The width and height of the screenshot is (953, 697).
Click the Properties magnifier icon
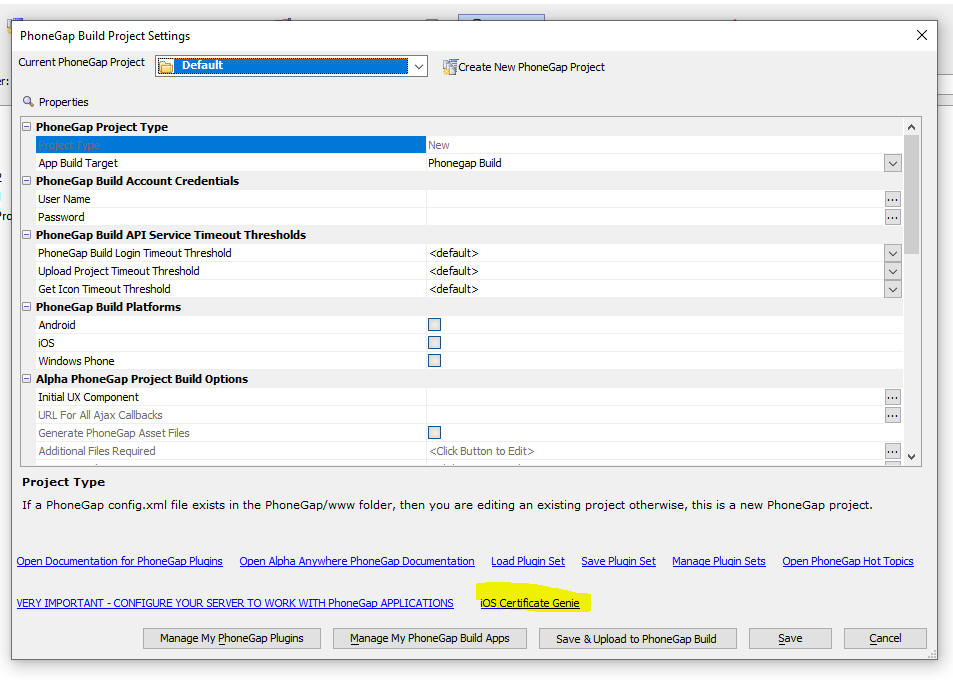pyautogui.click(x=29, y=101)
